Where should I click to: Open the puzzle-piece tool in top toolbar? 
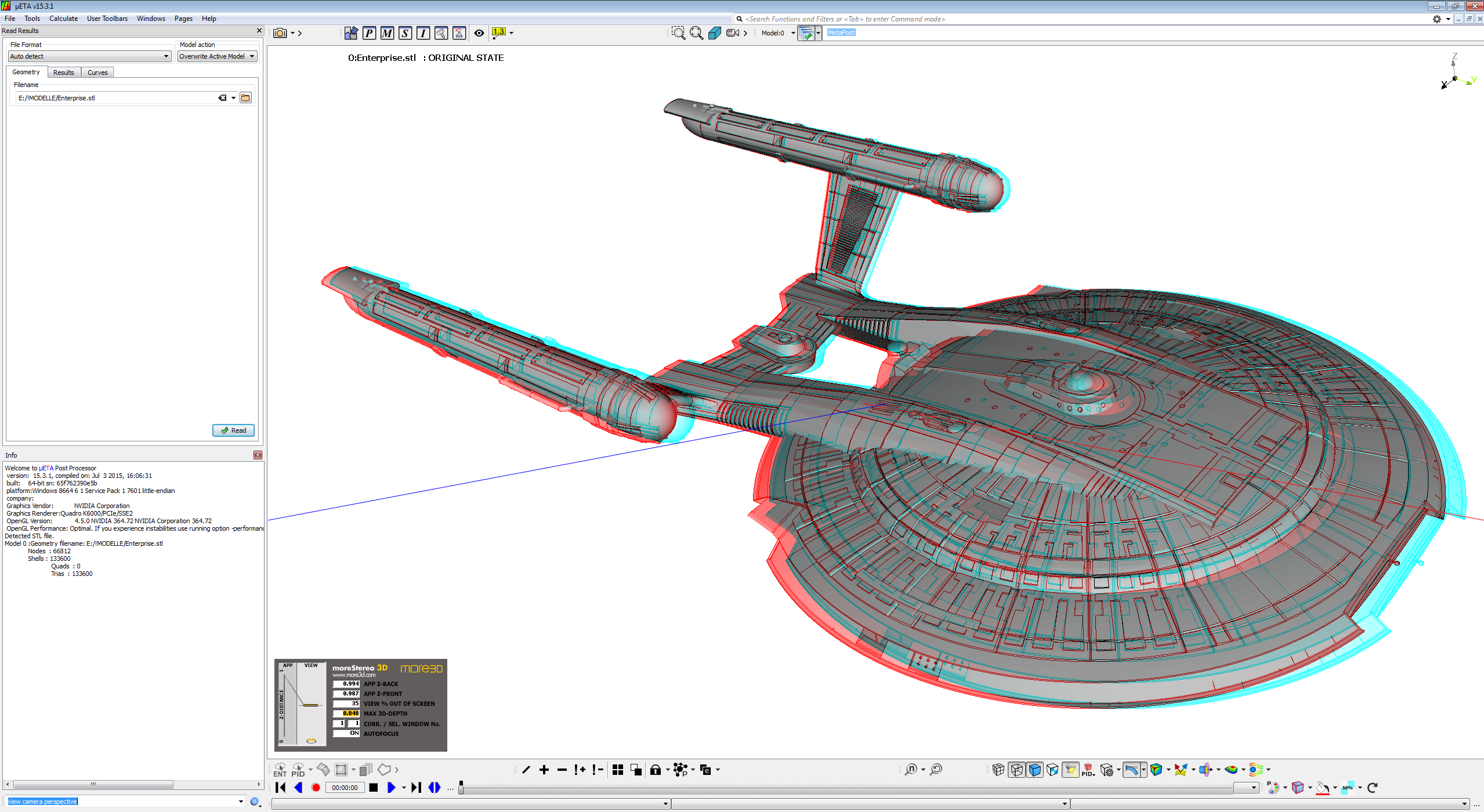[x=350, y=33]
